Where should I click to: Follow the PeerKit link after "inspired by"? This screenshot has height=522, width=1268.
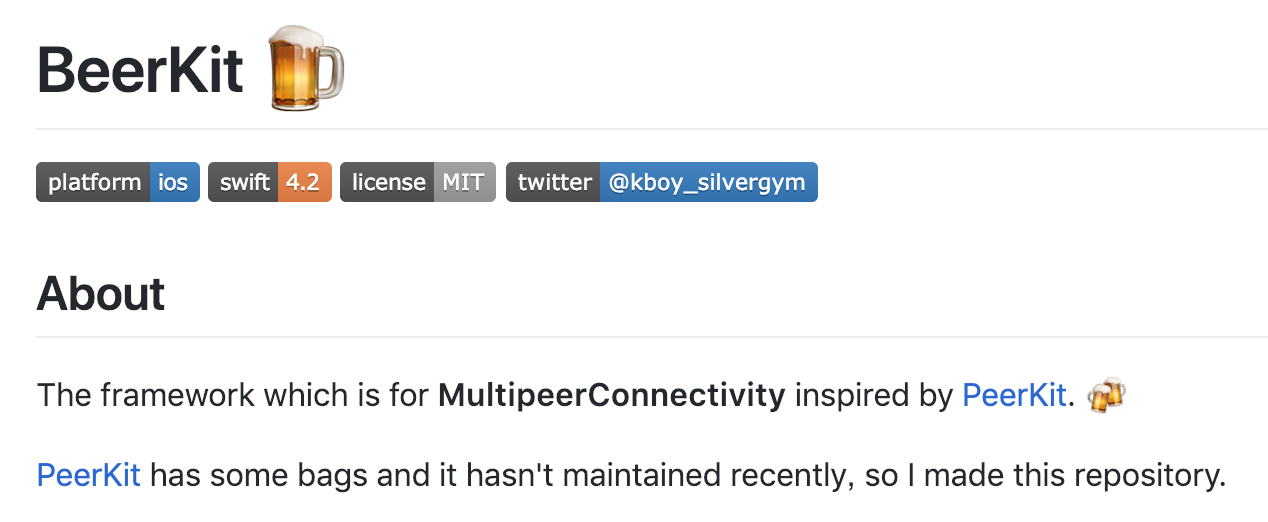click(1014, 396)
